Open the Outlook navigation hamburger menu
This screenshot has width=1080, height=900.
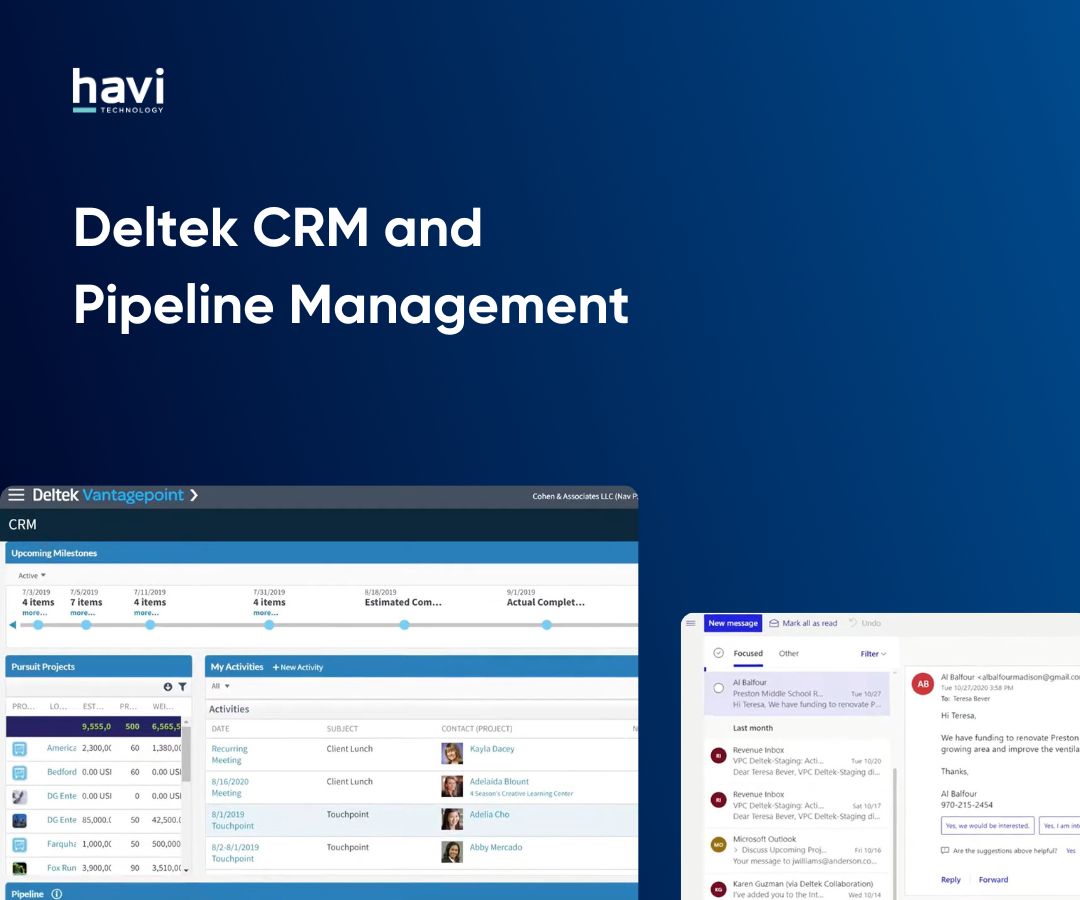(691, 623)
